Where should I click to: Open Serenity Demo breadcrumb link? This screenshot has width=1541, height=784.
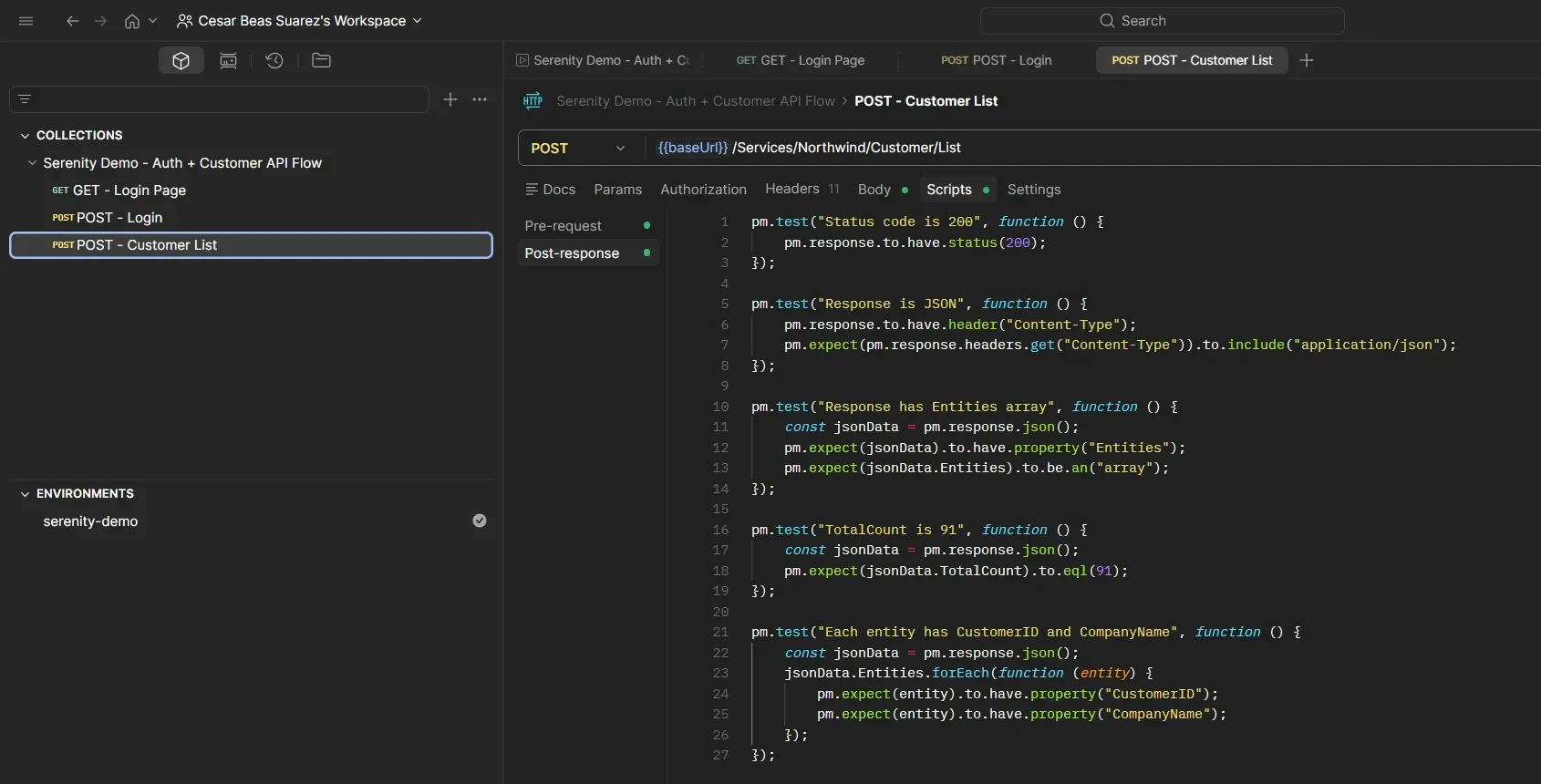tap(696, 101)
